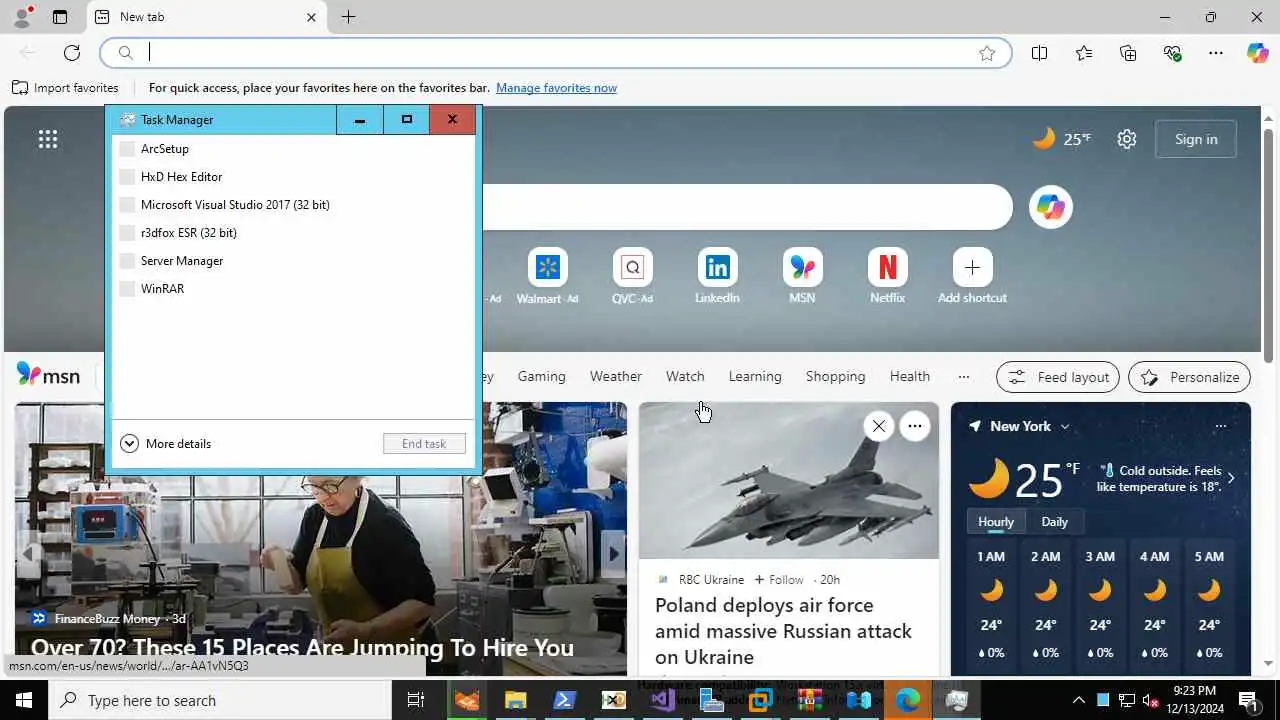
Task: Open Edge Collections icon
Action: pos(1128,53)
